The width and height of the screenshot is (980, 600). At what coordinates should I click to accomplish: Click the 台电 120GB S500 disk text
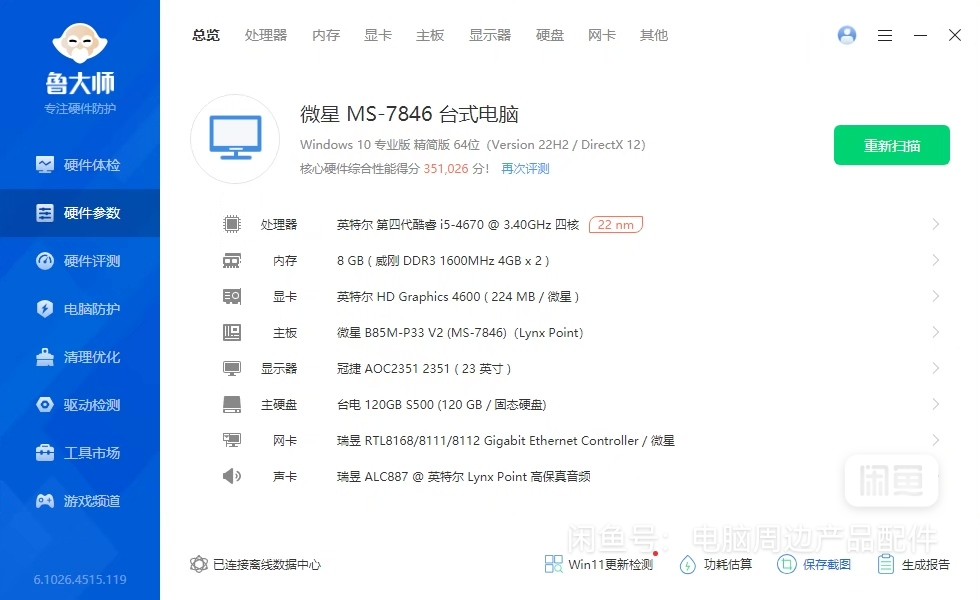click(441, 404)
